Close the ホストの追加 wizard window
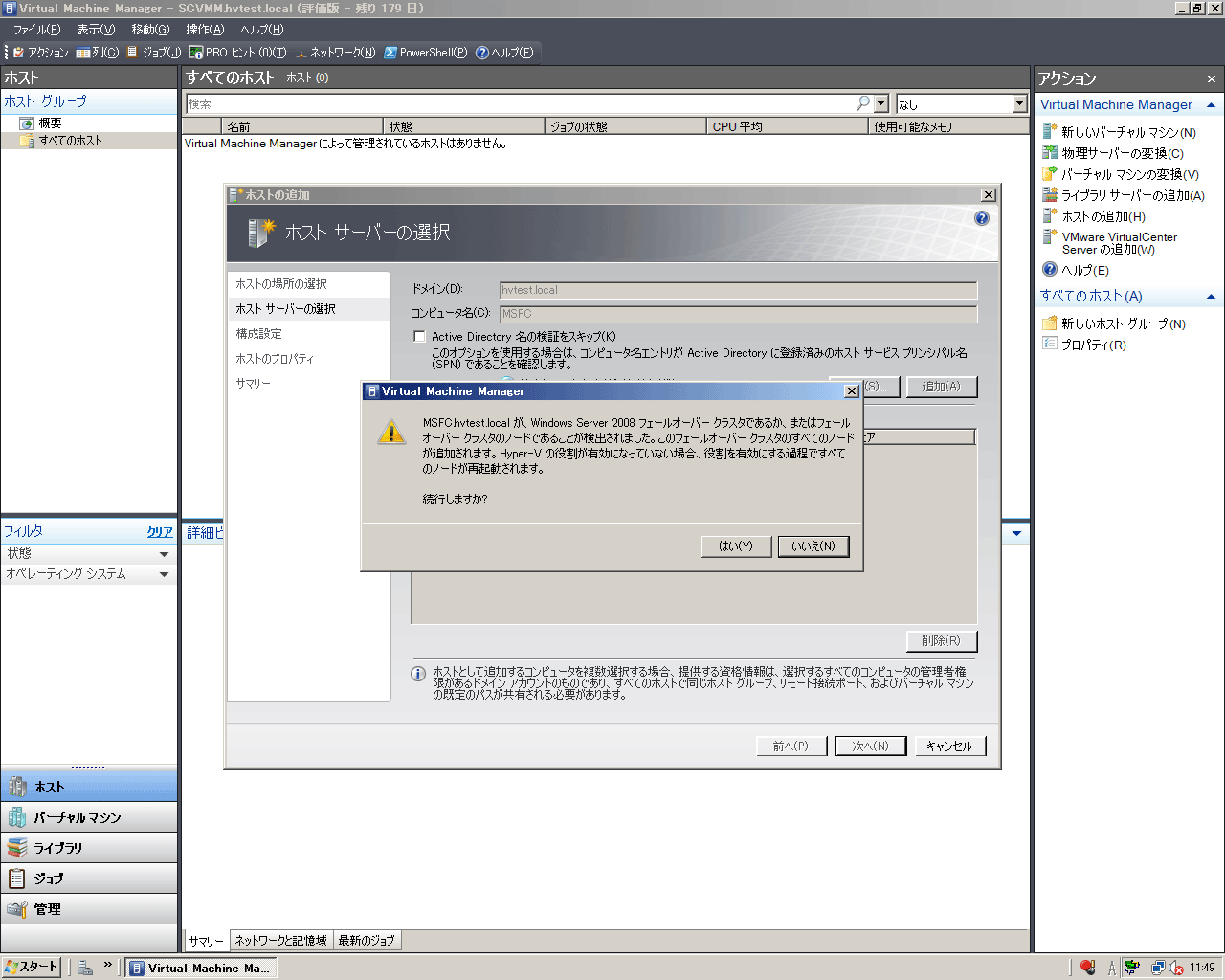The image size is (1225, 980). [989, 195]
